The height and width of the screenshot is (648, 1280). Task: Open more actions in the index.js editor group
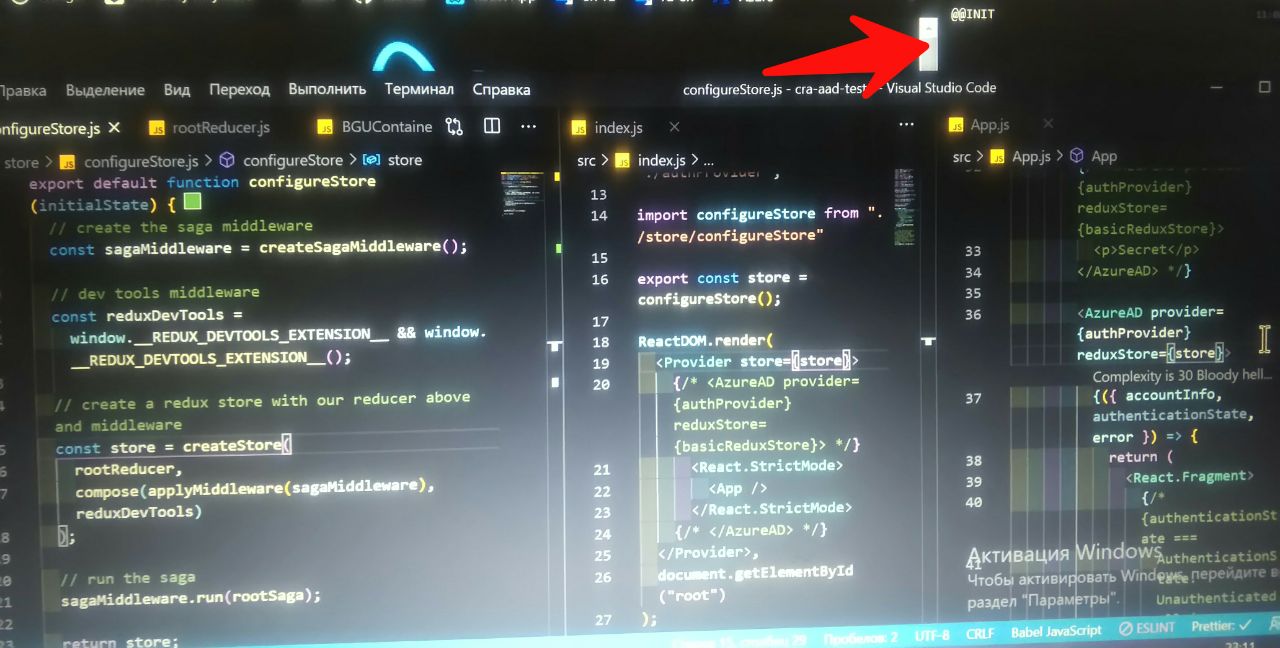click(x=906, y=125)
